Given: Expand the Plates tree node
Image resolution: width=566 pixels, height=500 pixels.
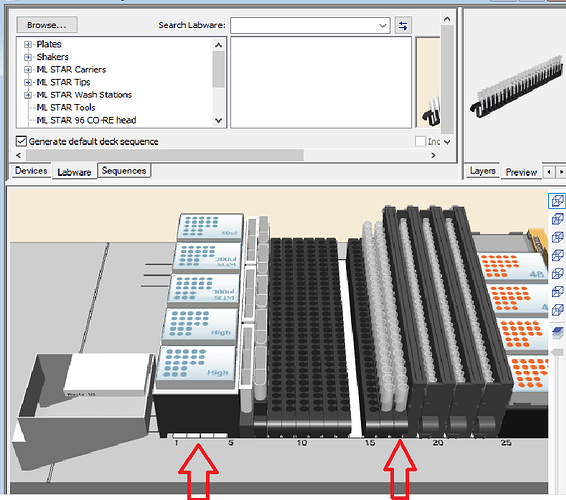Looking at the screenshot, I should tap(28, 44).
